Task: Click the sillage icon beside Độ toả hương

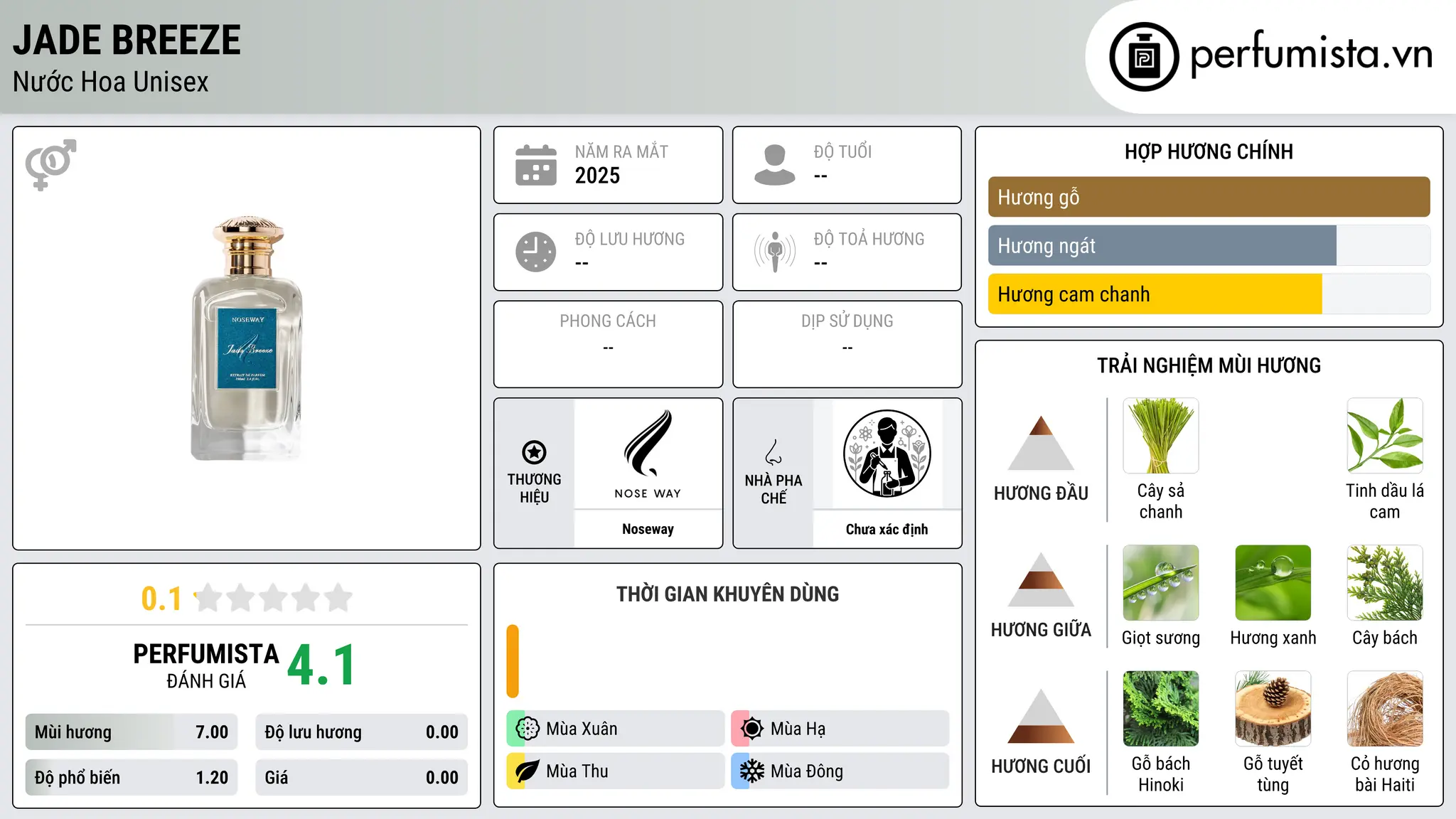Action: [x=774, y=252]
